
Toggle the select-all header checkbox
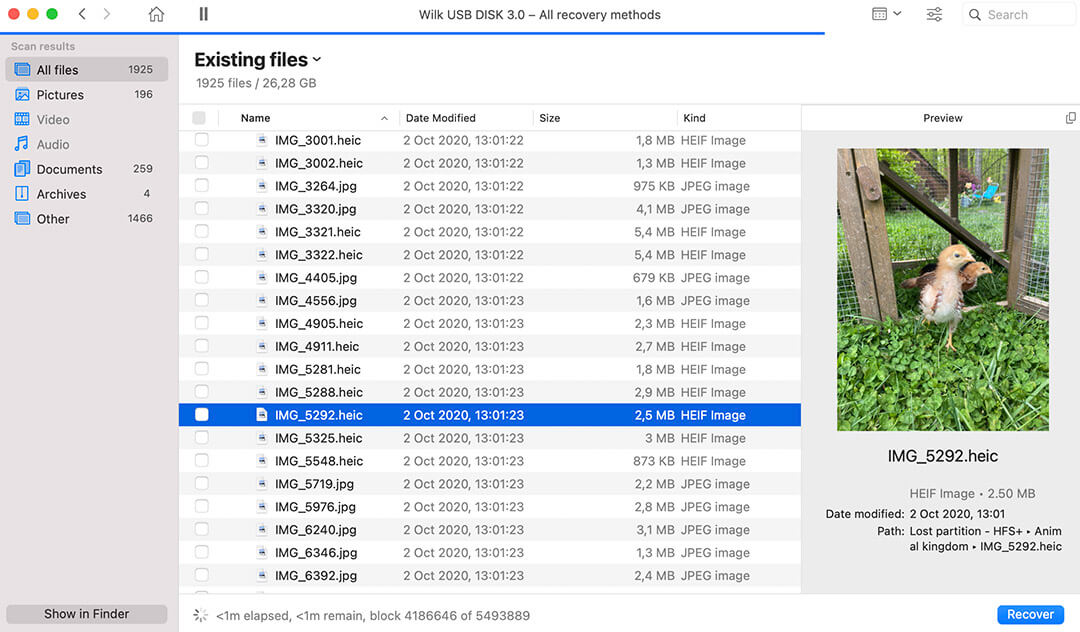[x=199, y=118]
